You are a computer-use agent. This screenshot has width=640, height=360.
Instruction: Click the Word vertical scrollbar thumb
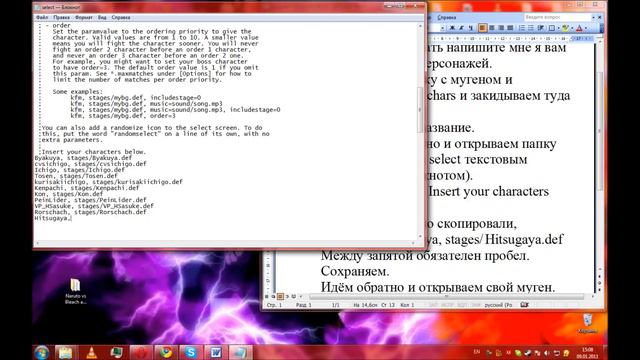(600, 131)
